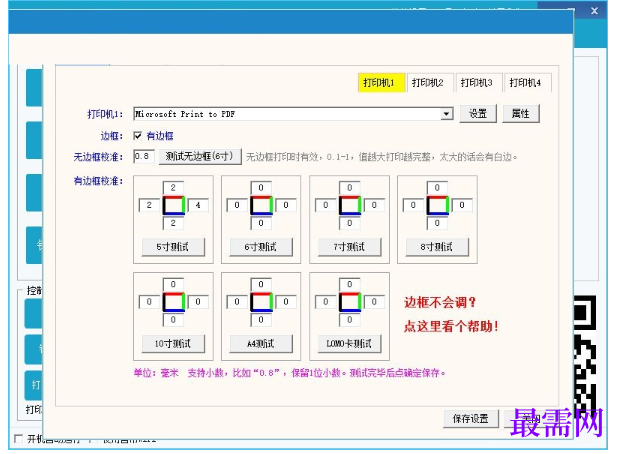
Task: Click the 8寸 colored border diagram icon
Action: [438, 205]
